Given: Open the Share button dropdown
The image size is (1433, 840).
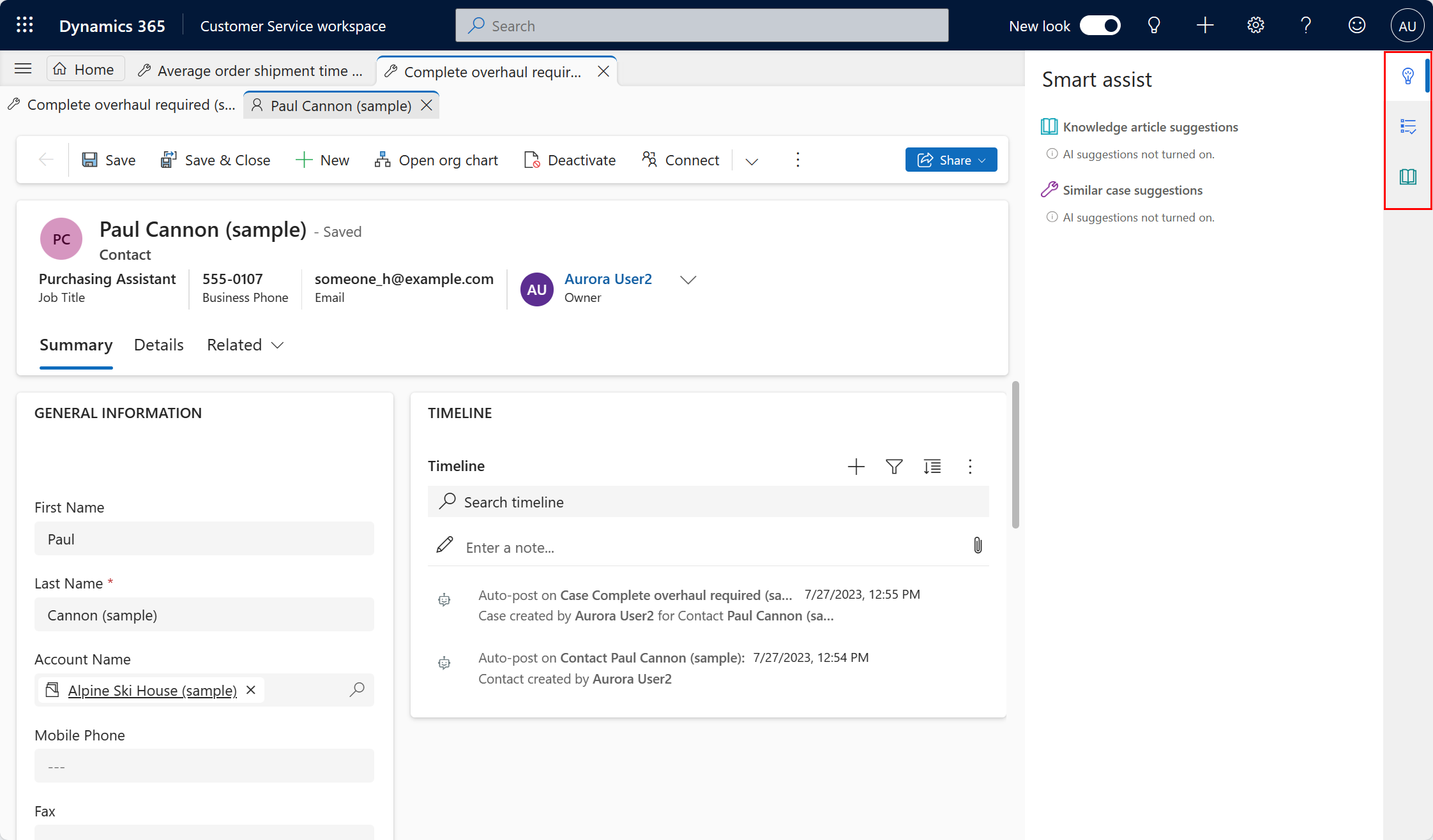Looking at the screenshot, I should pyautogui.click(x=982, y=160).
